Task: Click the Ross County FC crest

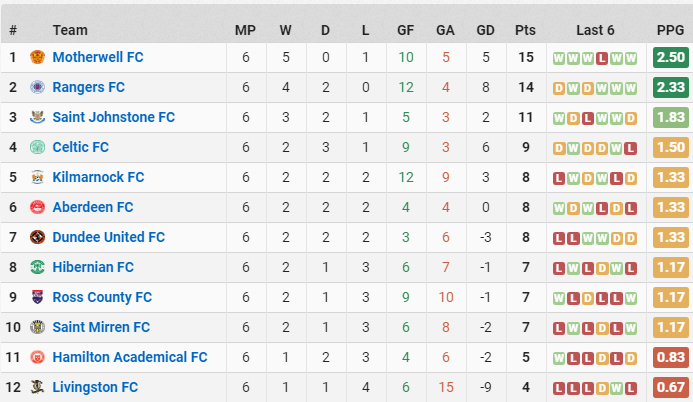Action: (38, 297)
